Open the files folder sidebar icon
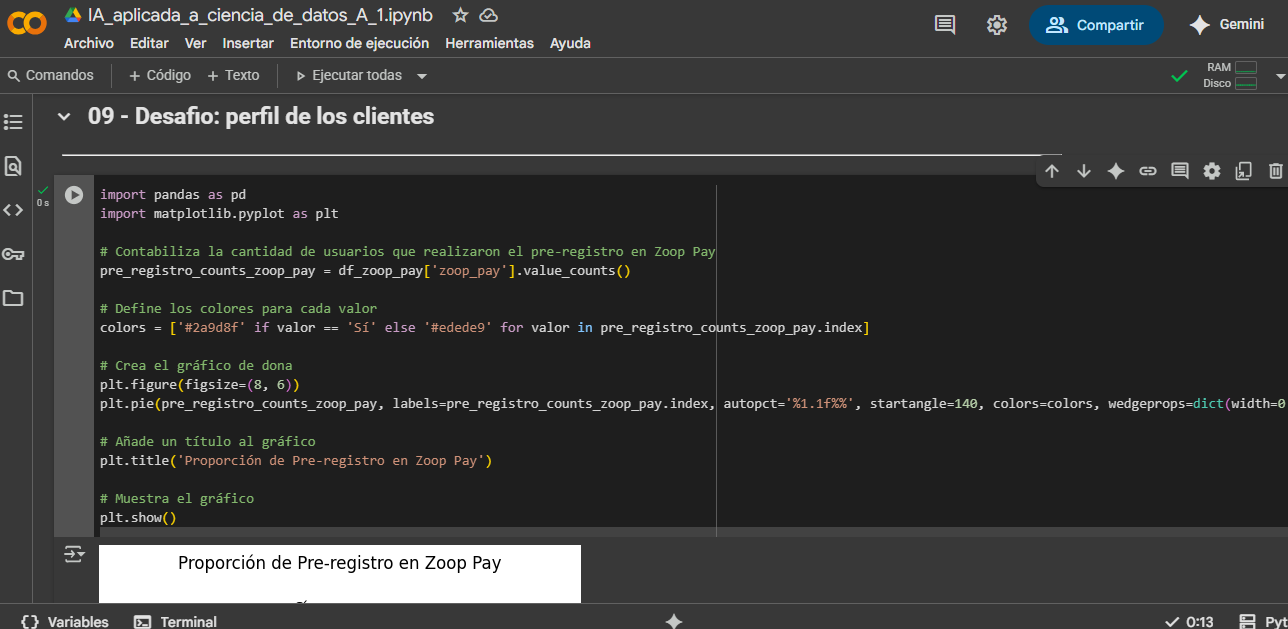 [13, 298]
